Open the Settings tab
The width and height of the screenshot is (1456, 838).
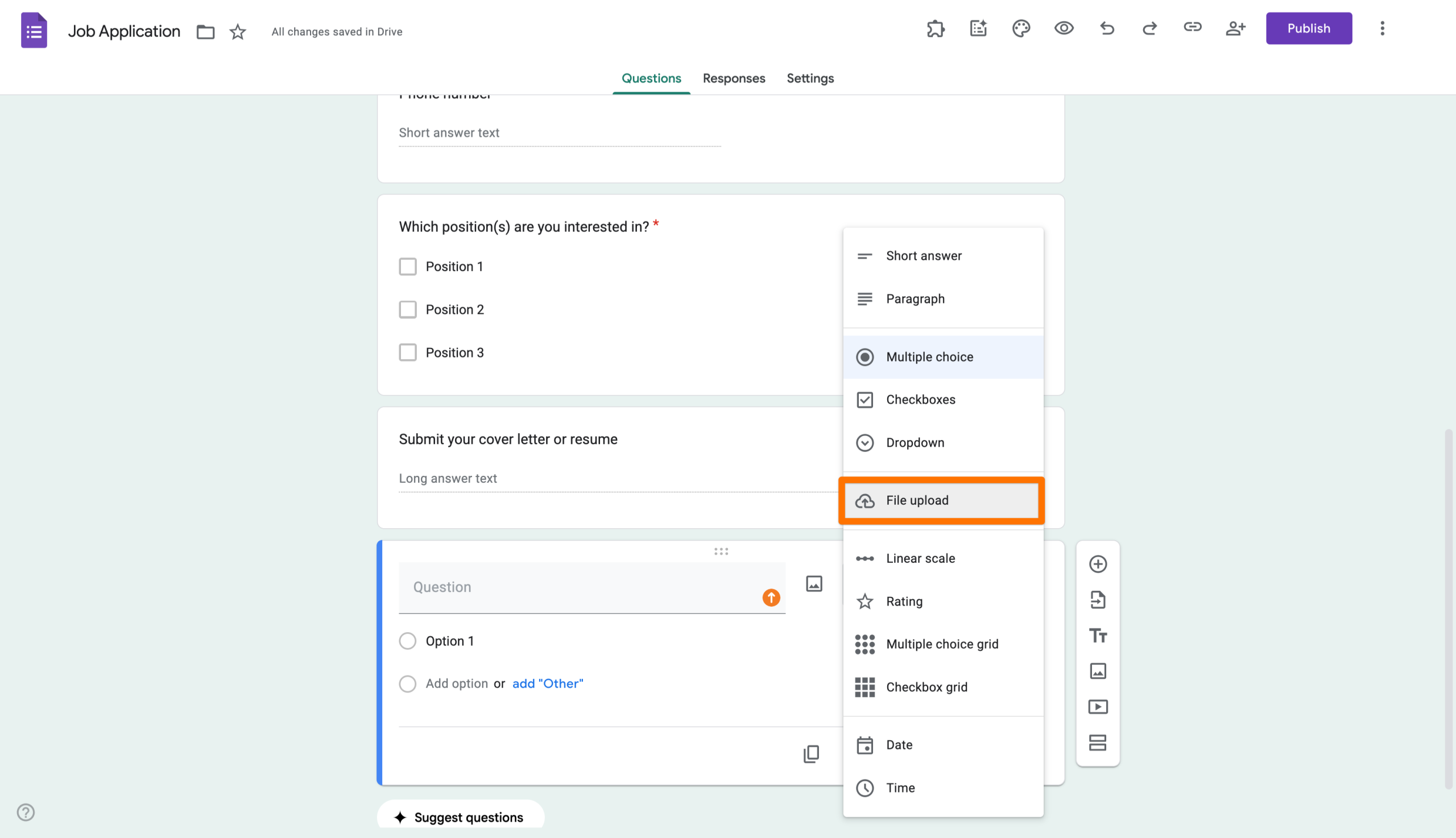809,78
